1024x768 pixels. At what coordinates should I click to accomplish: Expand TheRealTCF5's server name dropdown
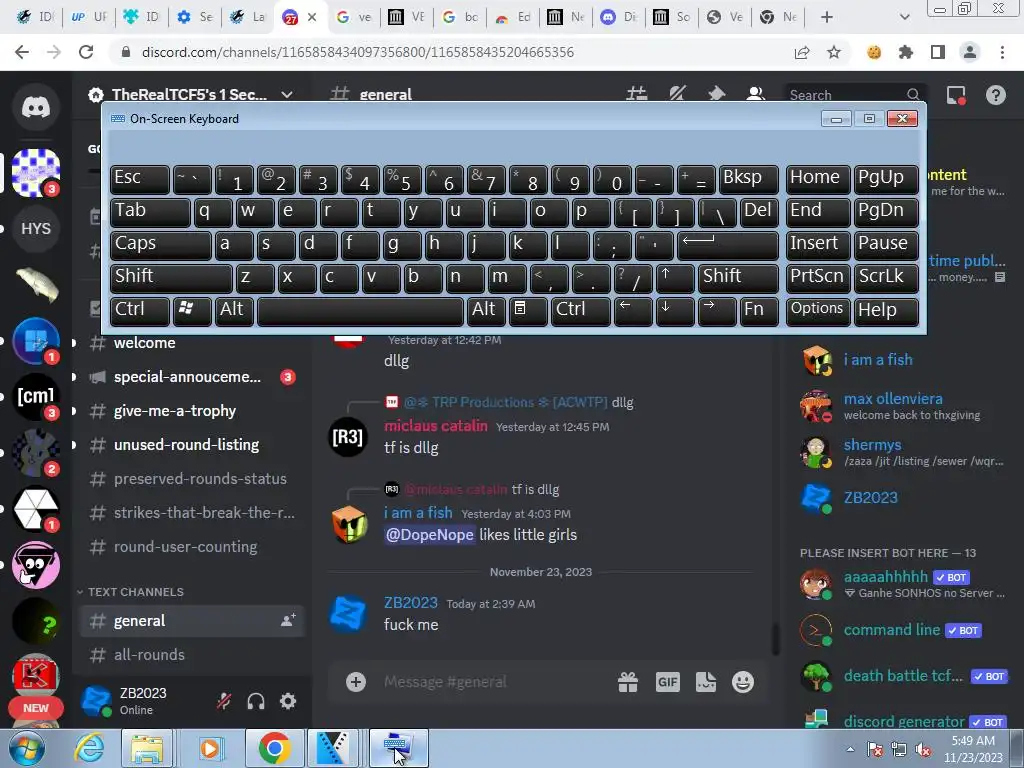(287, 95)
